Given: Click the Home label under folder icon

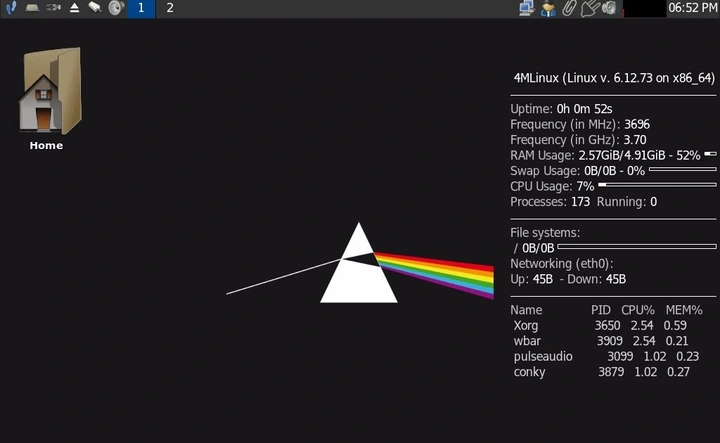Looking at the screenshot, I should tap(46, 146).
